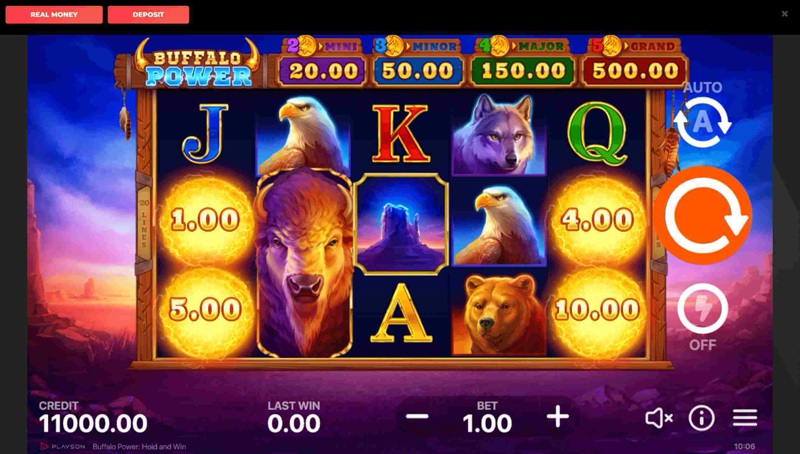Click the REAL MONEY button
This screenshot has height=454, width=800.
click(x=54, y=15)
